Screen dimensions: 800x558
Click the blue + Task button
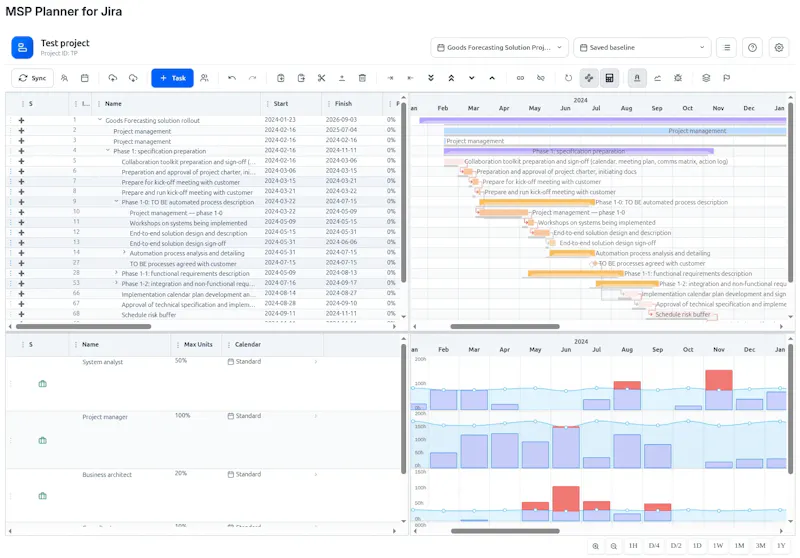[x=172, y=78]
